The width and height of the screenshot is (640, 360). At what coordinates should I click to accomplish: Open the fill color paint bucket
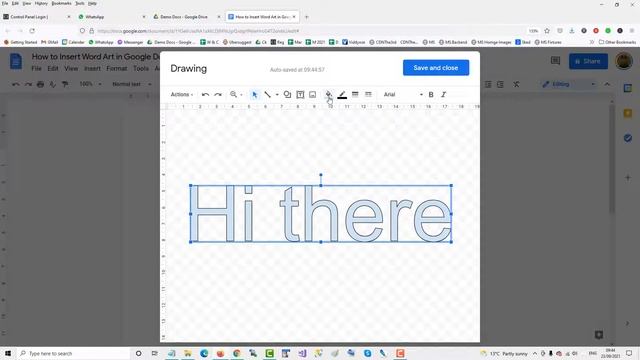(329, 94)
